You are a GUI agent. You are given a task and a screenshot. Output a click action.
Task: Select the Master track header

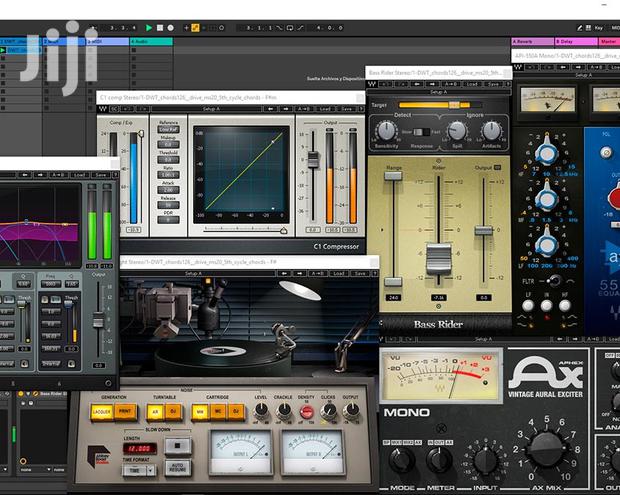[609, 41]
